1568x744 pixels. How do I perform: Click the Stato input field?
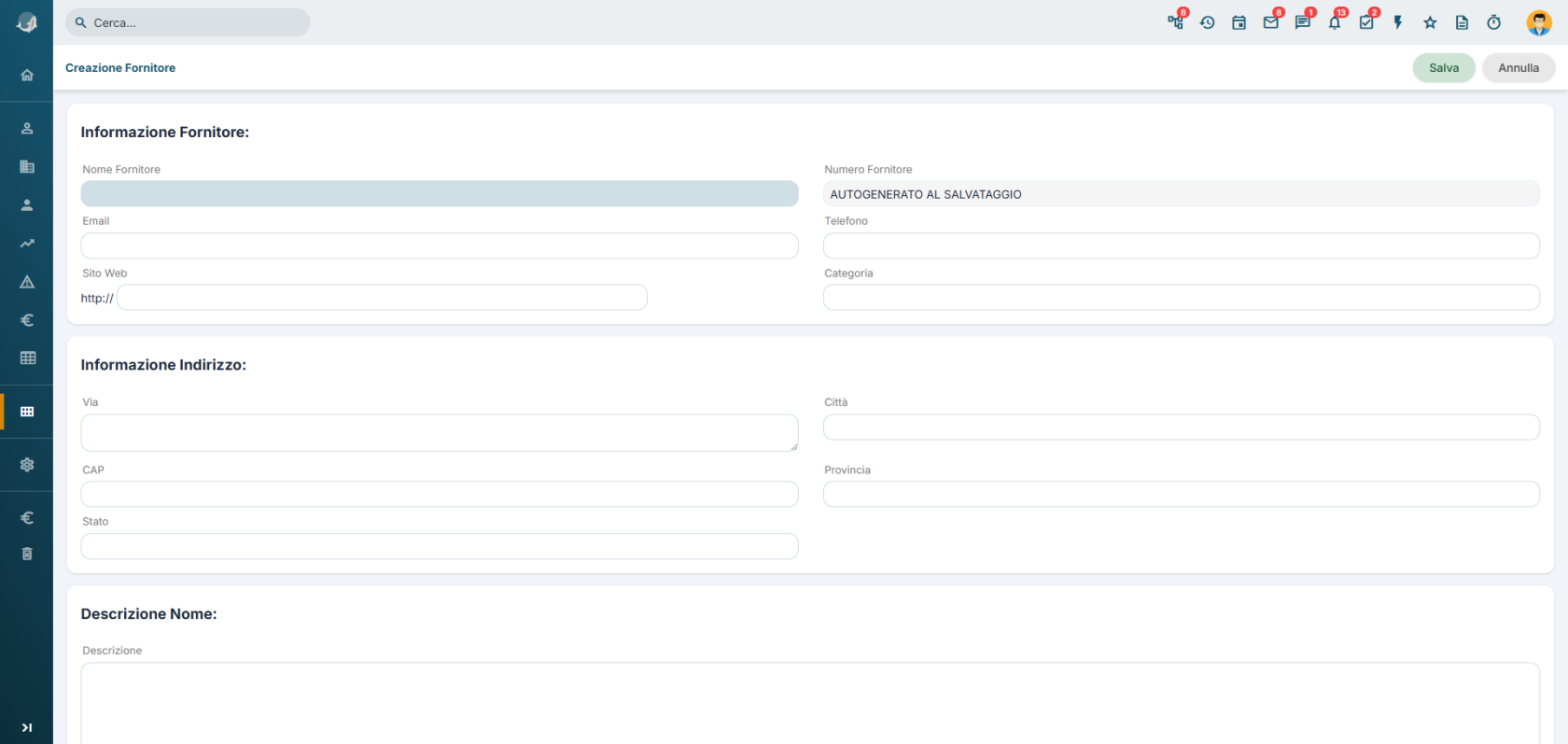(440, 546)
